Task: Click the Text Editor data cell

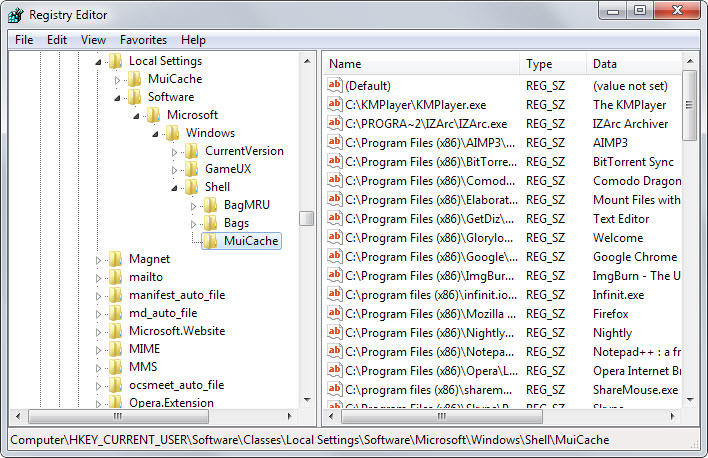Action: coord(621,219)
